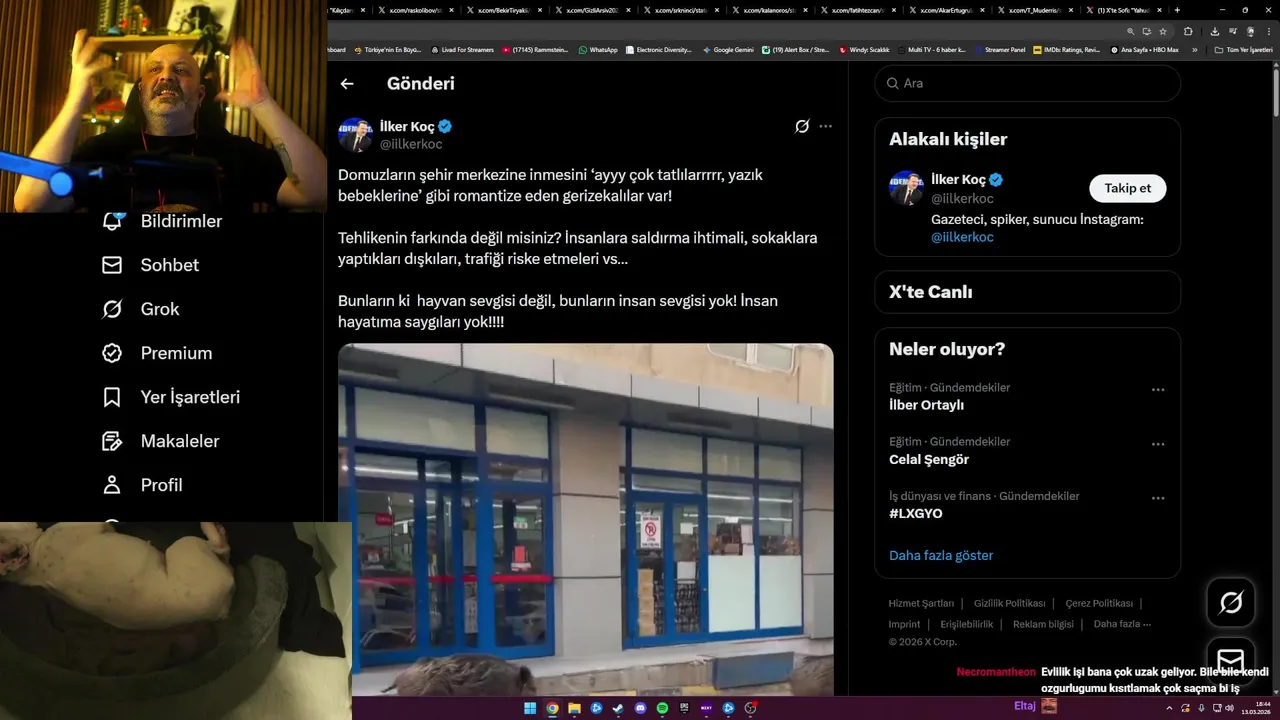This screenshot has height=720, width=1280.
Task: Click the @iilkerkoc handle under post author
Action: (411, 144)
